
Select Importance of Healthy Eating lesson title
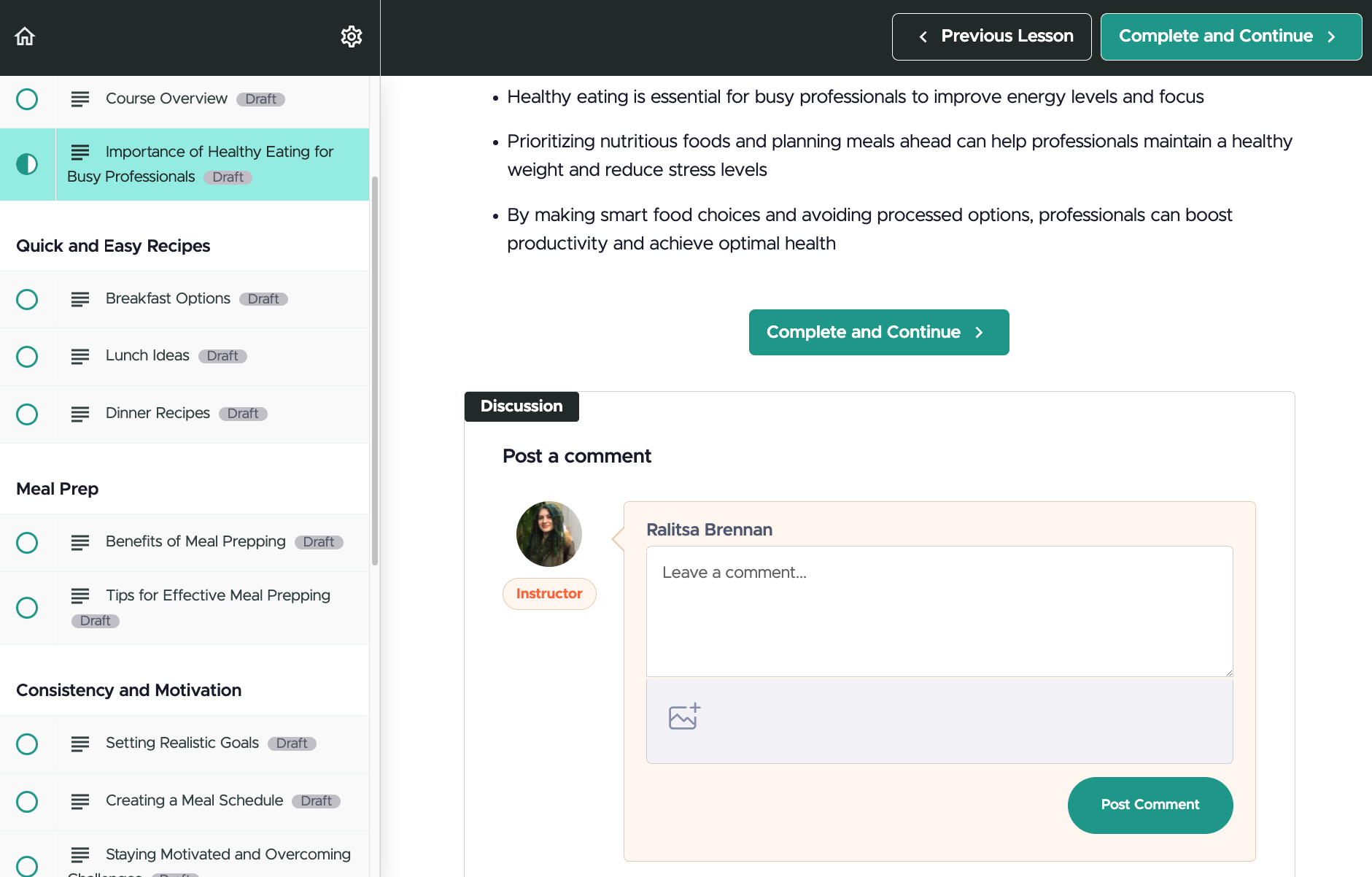point(201,164)
